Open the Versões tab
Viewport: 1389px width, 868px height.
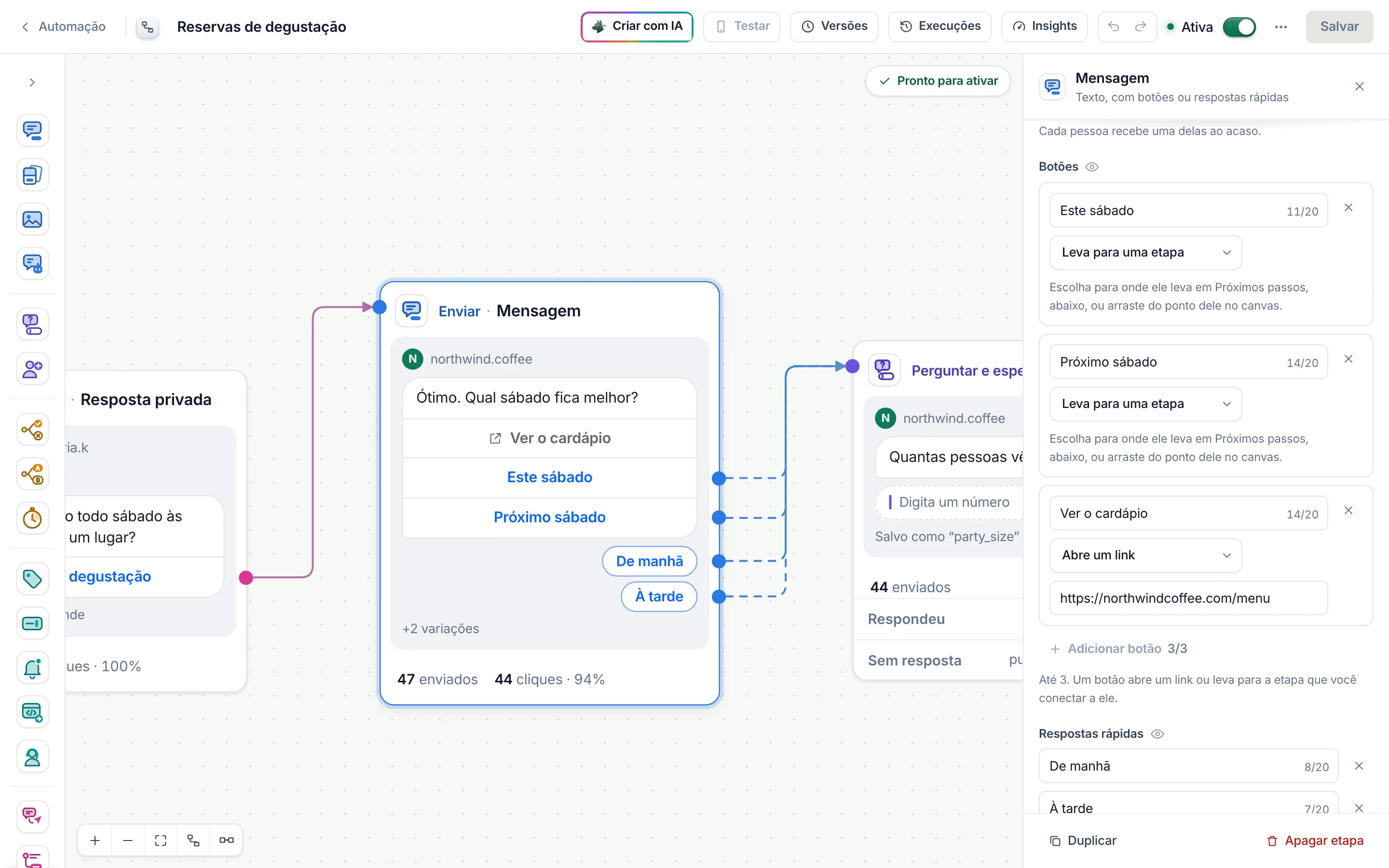[834, 27]
